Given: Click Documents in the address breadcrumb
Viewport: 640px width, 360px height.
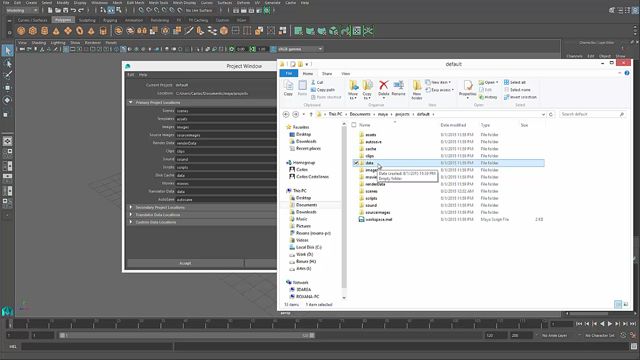Looking at the screenshot, I should point(360,114).
